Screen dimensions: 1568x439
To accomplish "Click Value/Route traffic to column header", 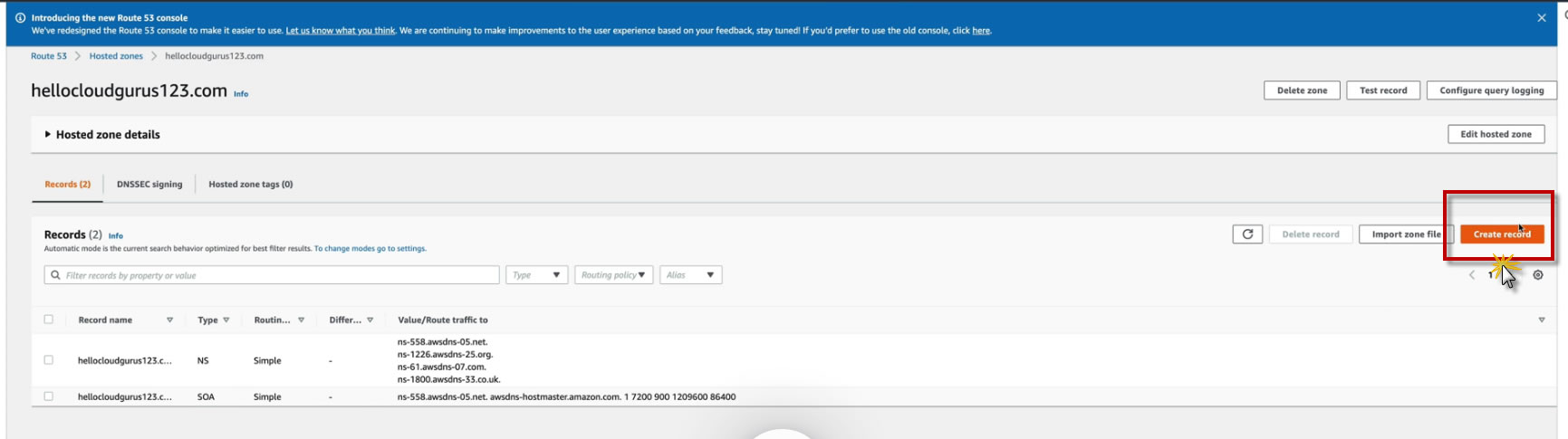I will [x=443, y=320].
